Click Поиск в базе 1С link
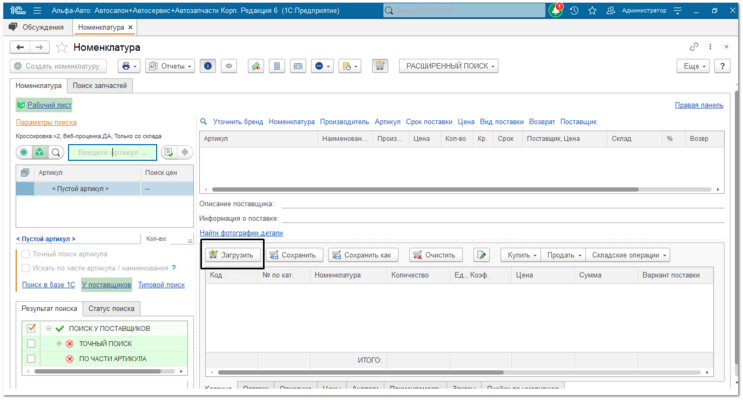Image resolution: width=743 pixels, height=400 pixels. click(48, 284)
